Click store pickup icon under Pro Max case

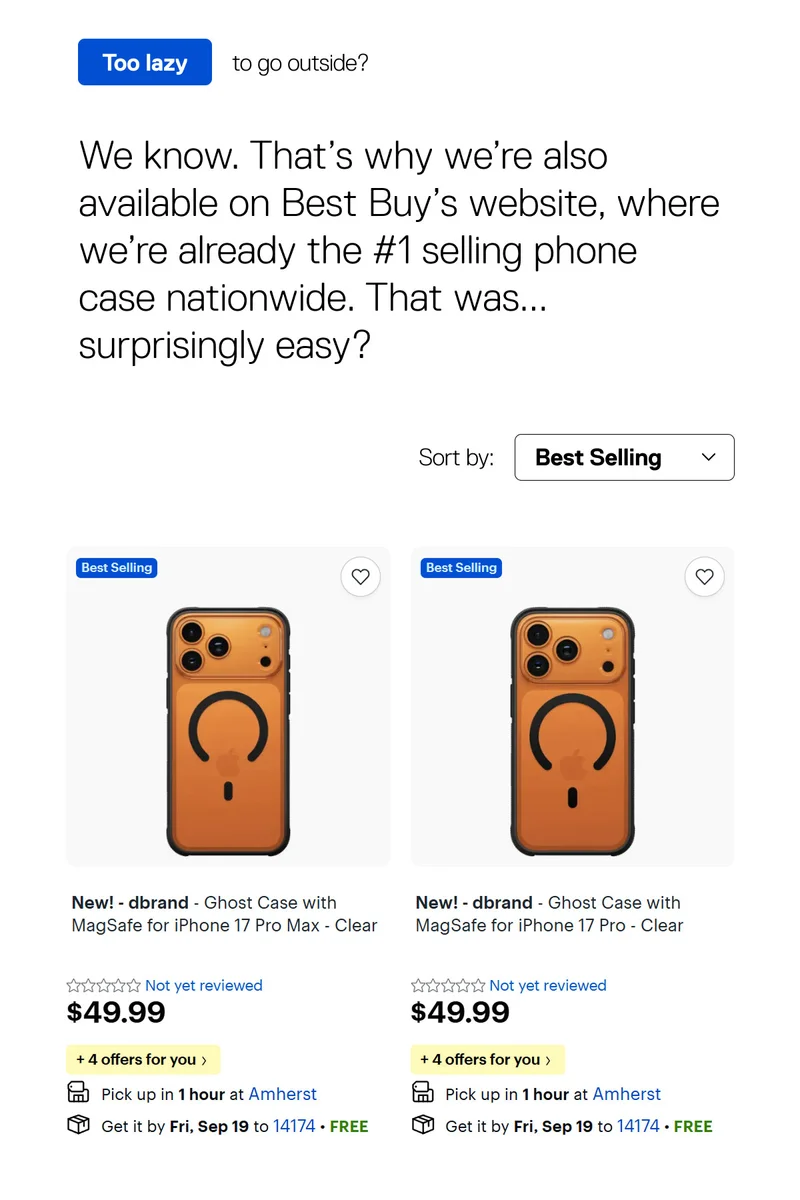coord(78,1093)
